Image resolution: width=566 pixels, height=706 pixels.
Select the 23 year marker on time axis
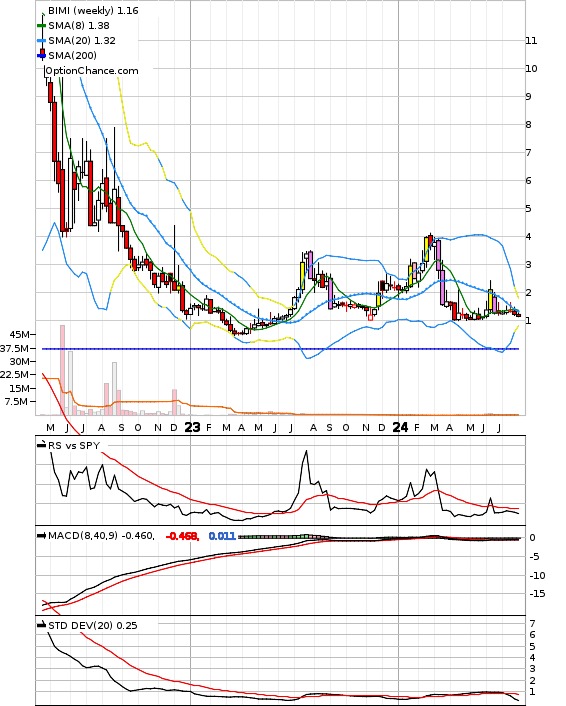pos(192,427)
